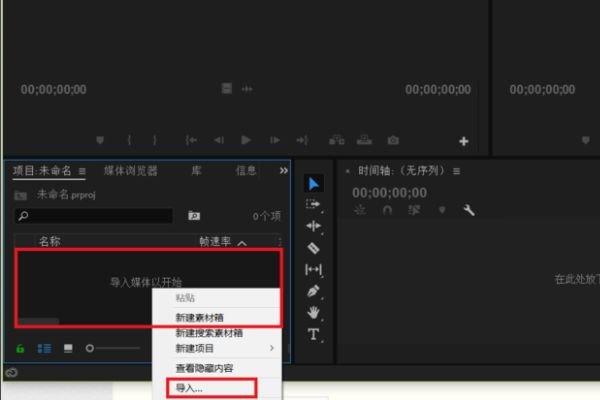Select the Hand tool
Screen dimensions: 600x400
(x=313, y=312)
